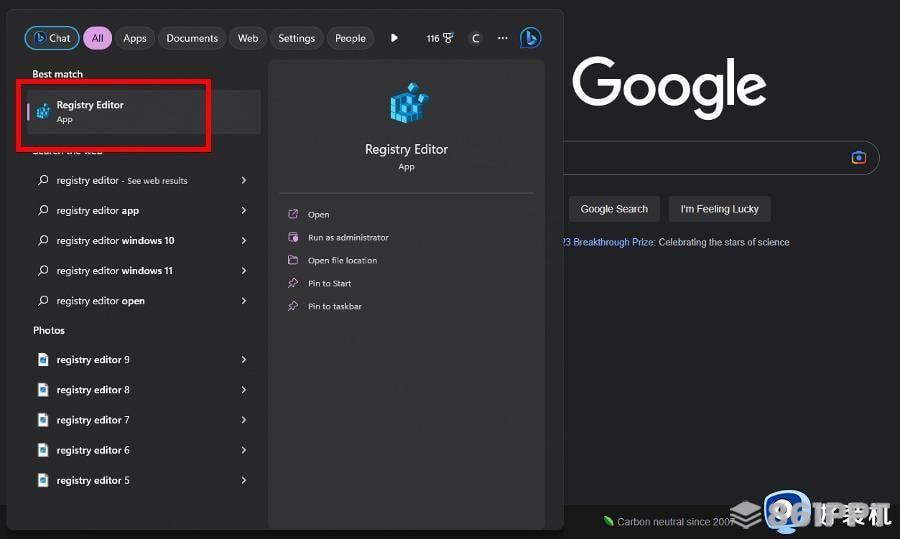The image size is (900, 539).
Task: Show more filters with the arrow
Action: point(394,38)
